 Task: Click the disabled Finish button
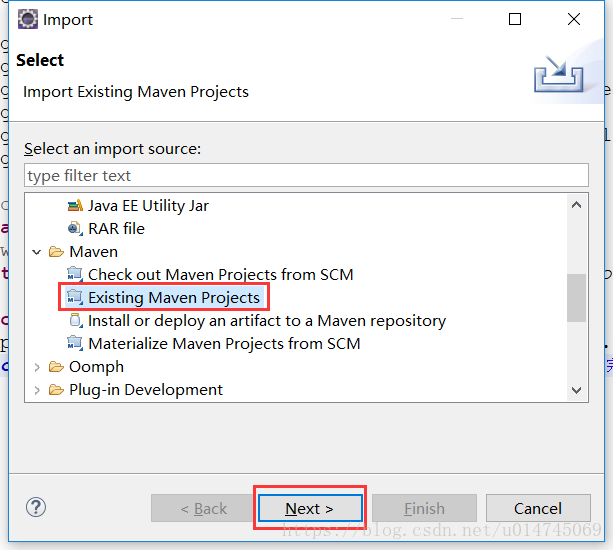(424, 508)
